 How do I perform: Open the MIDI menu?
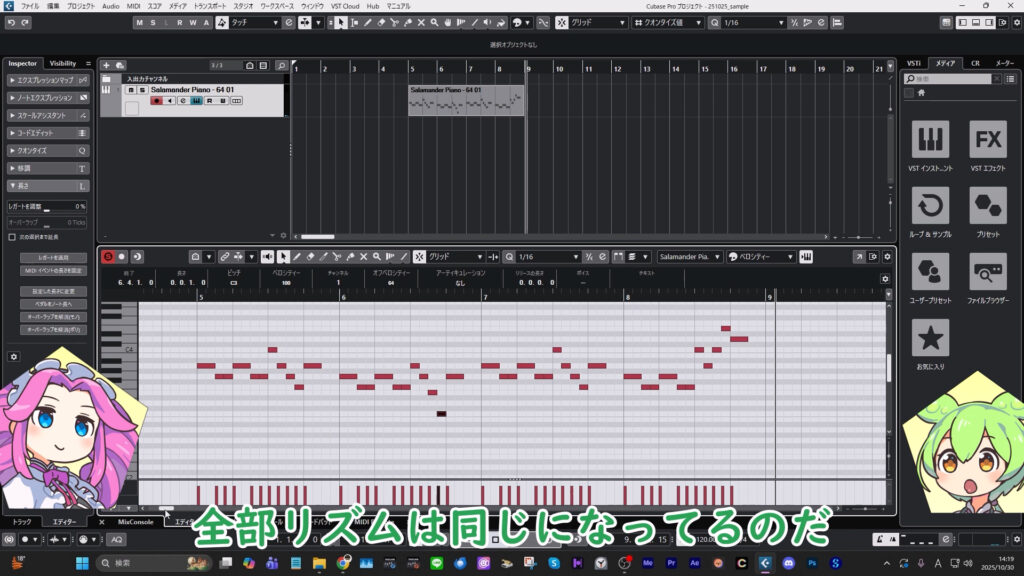(133, 6)
